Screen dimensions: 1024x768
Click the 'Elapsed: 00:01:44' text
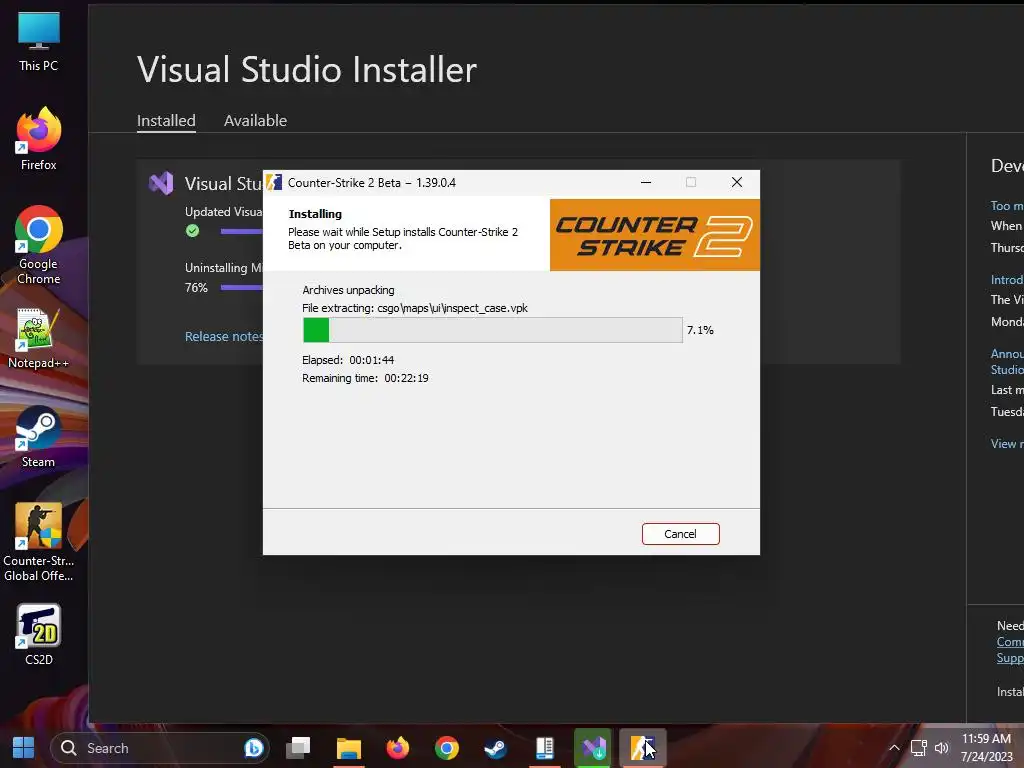[x=348, y=360]
